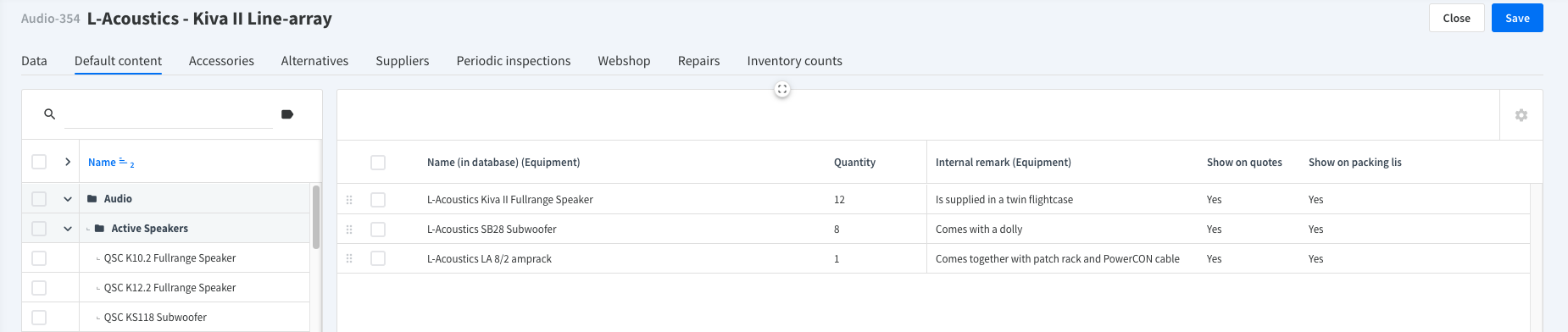Click the search magnifier icon
1568x332 pixels.
pos(49,113)
